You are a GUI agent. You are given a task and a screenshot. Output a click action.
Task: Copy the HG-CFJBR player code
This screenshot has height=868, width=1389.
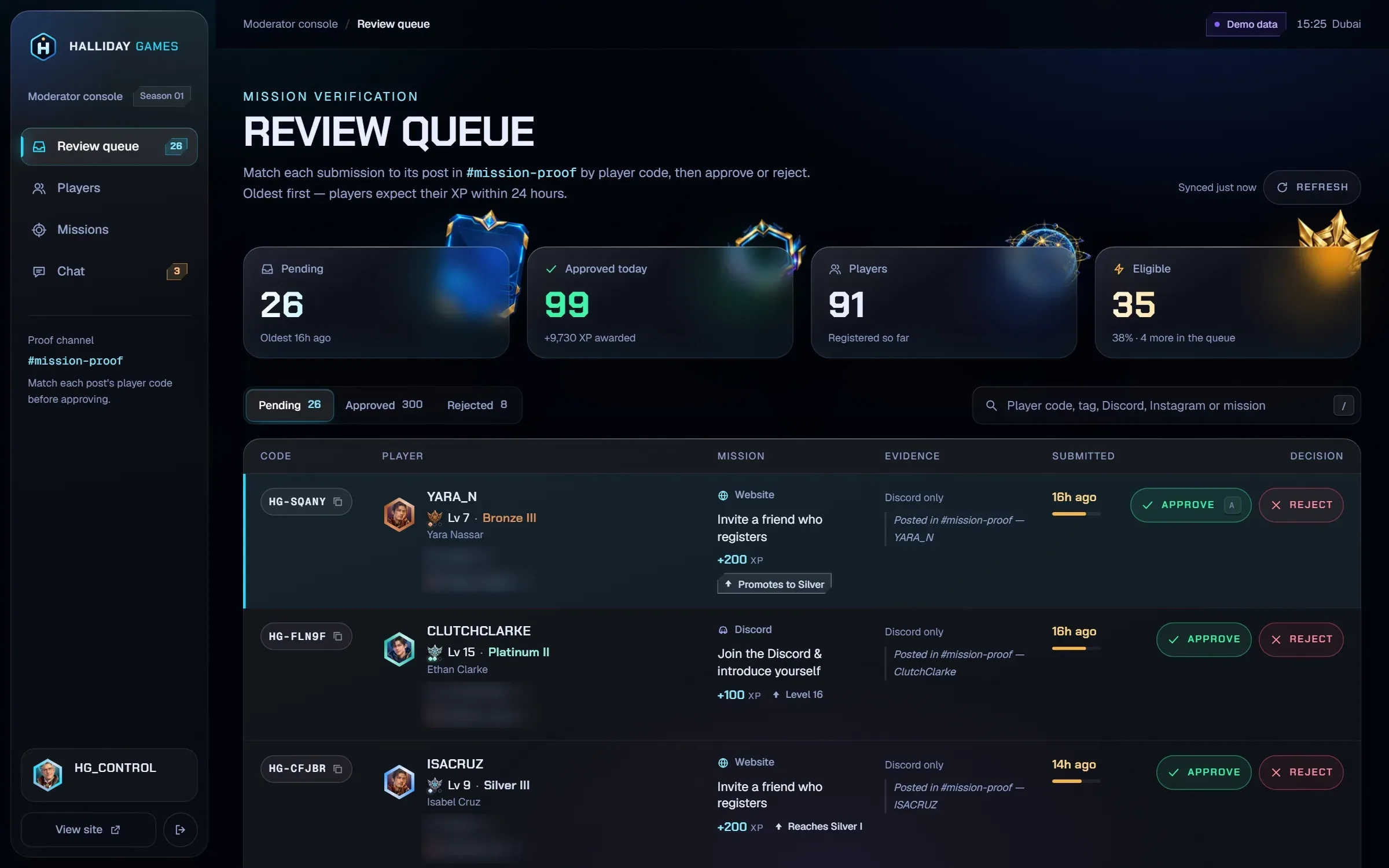[338, 769]
